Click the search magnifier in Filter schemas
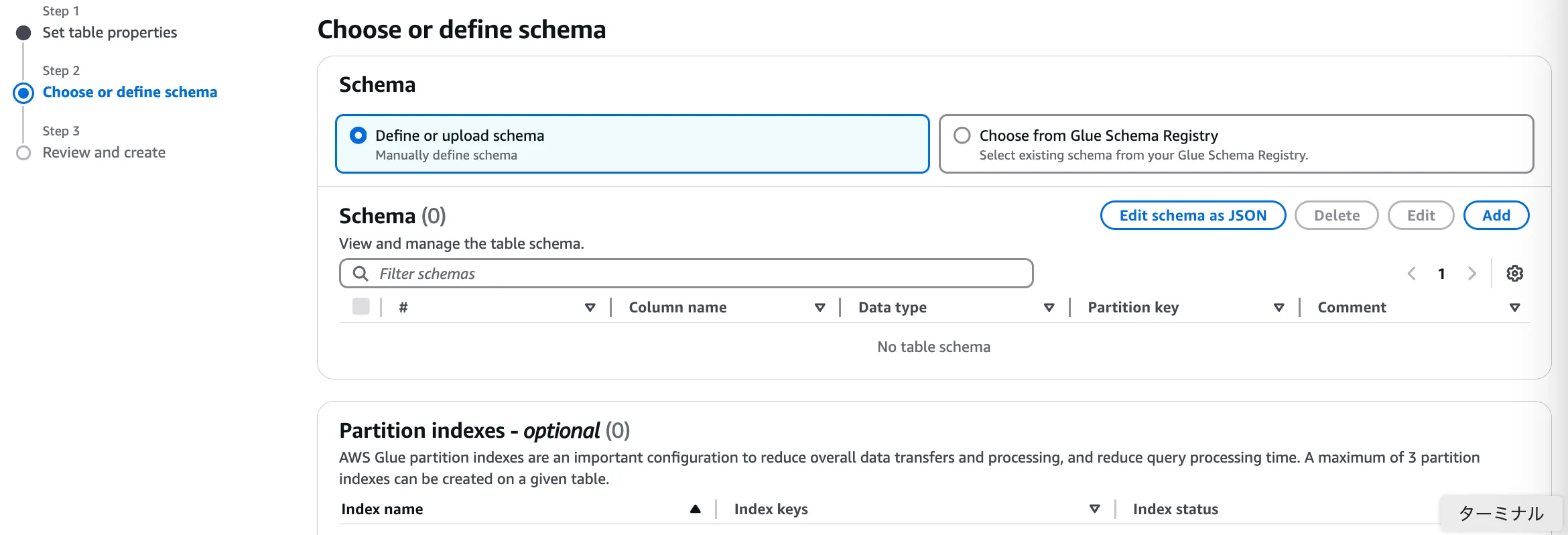This screenshot has width=1568, height=535. point(361,274)
